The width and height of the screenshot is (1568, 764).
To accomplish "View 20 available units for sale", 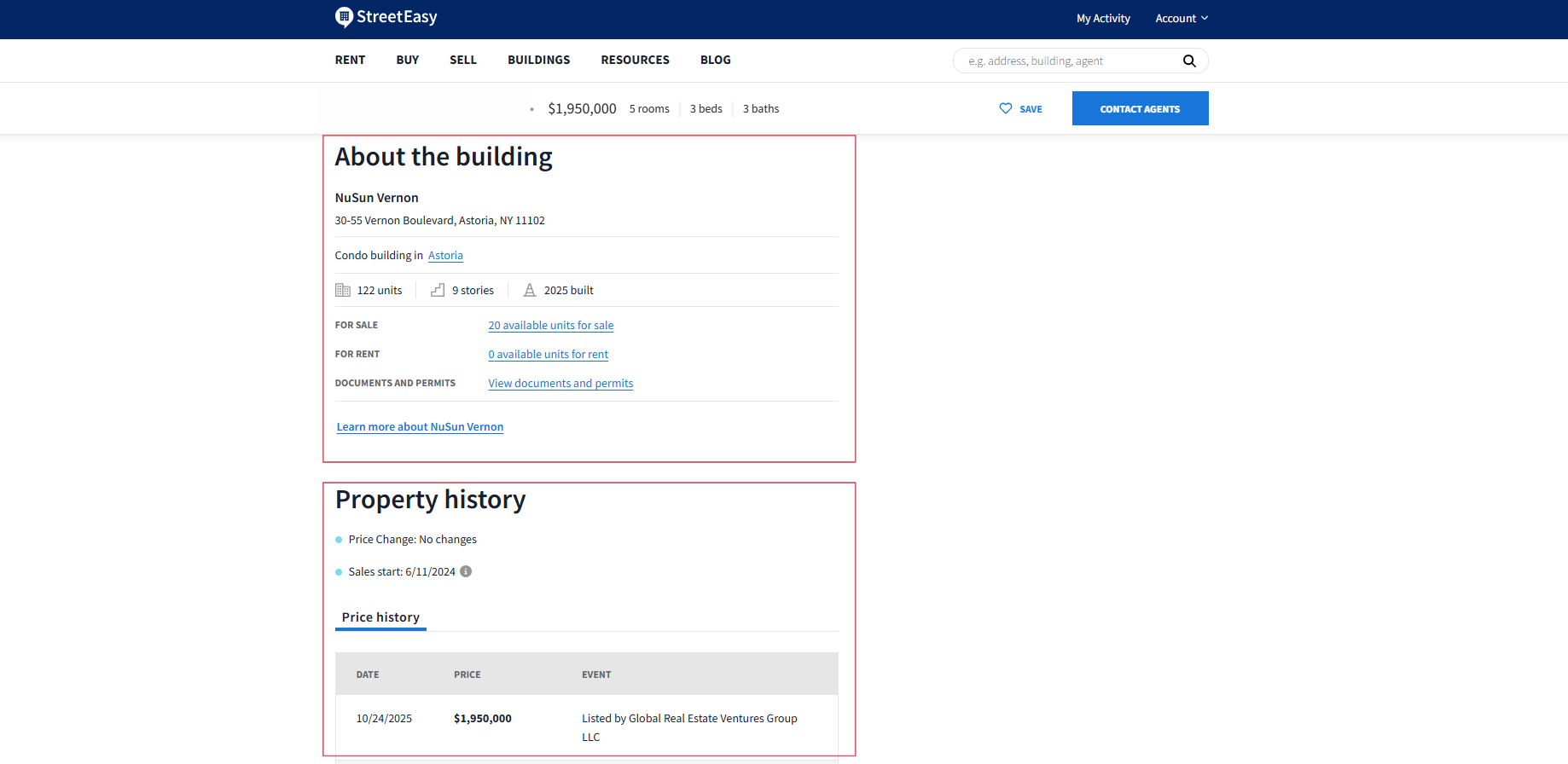I will click(x=551, y=325).
